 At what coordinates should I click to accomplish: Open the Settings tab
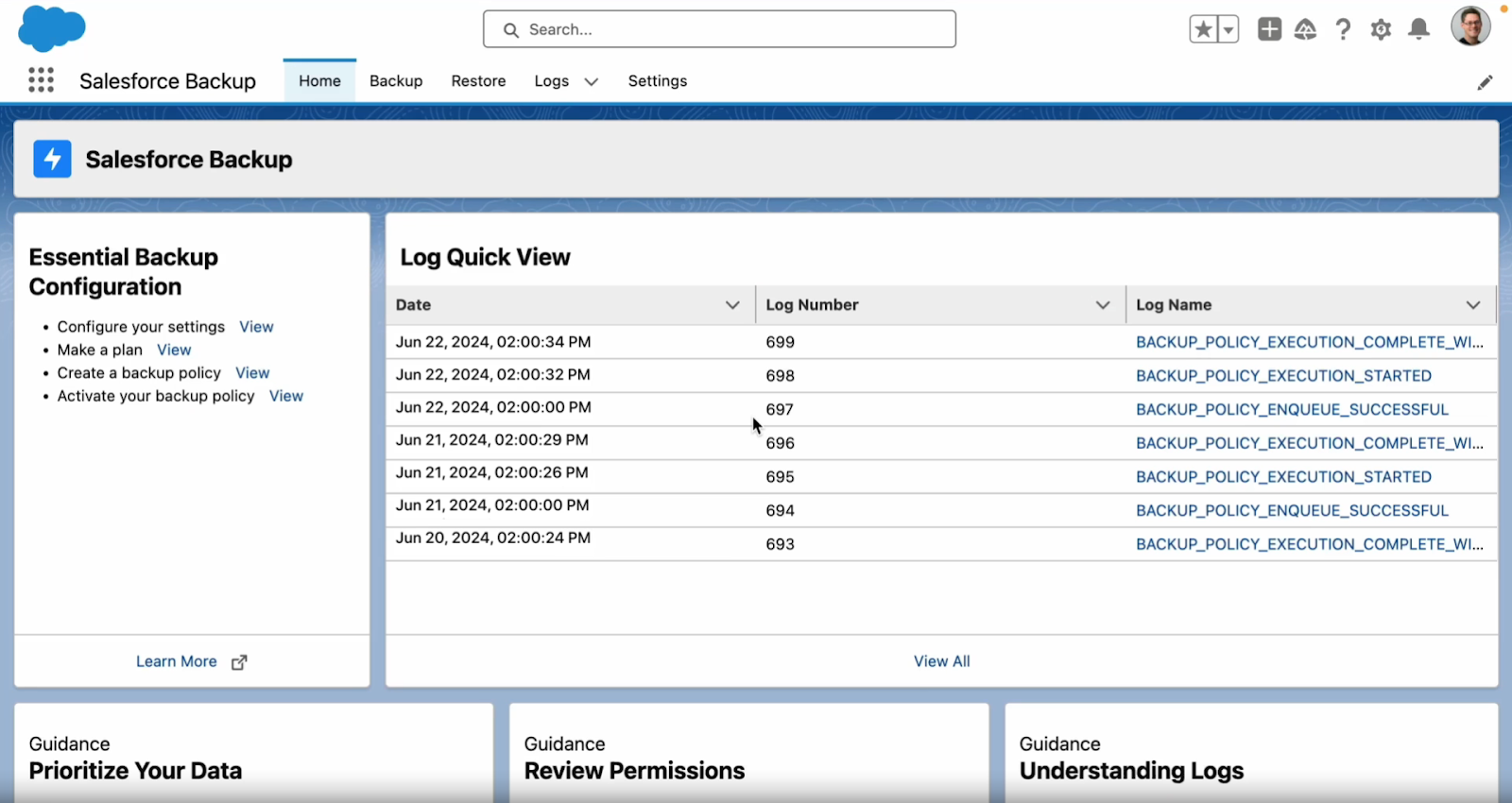pyautogui.click(x=658, y=81)
